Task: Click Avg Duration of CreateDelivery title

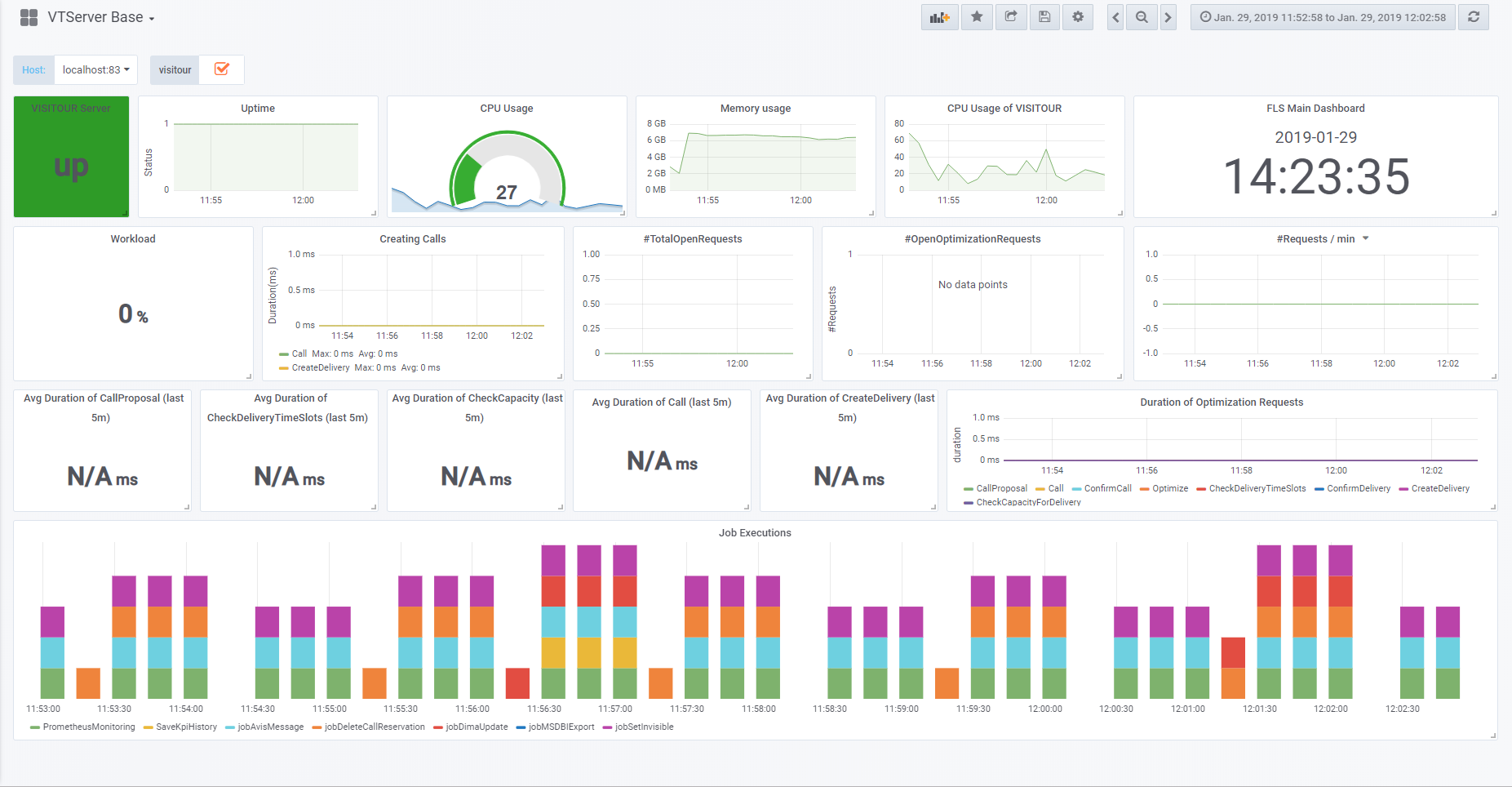Action: pos(850,408)
